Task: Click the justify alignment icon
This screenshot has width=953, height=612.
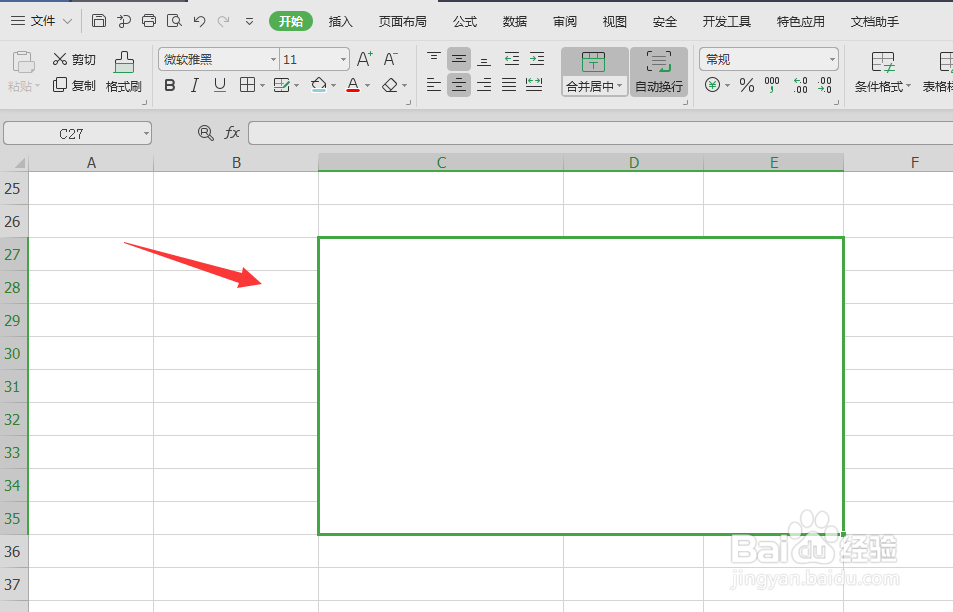Action: pyautogui.click(x=509, y=84)
